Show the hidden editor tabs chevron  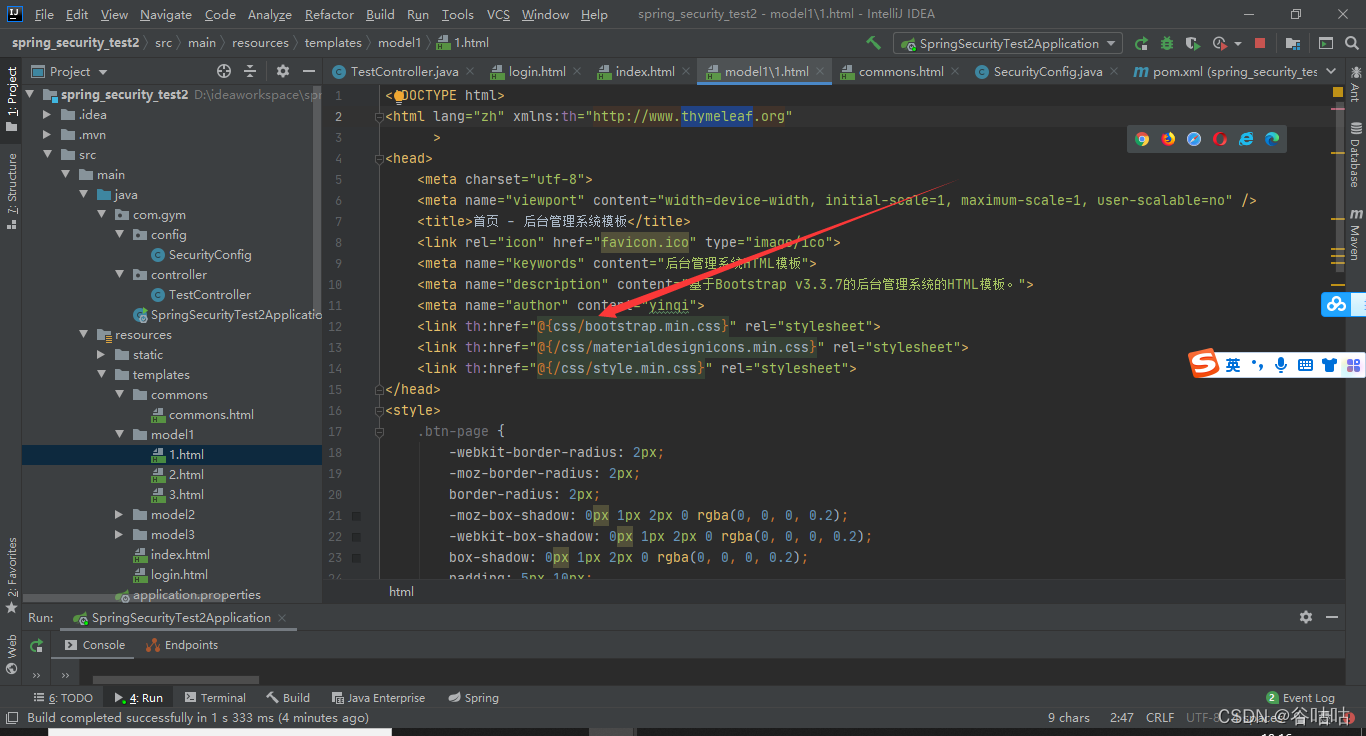click(x=1331, y=71)
